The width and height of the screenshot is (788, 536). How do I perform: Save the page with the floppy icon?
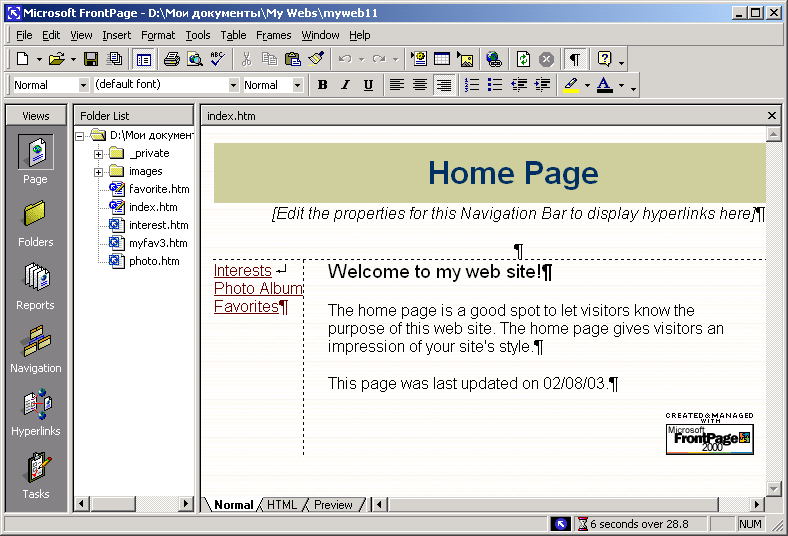point(91,59)
